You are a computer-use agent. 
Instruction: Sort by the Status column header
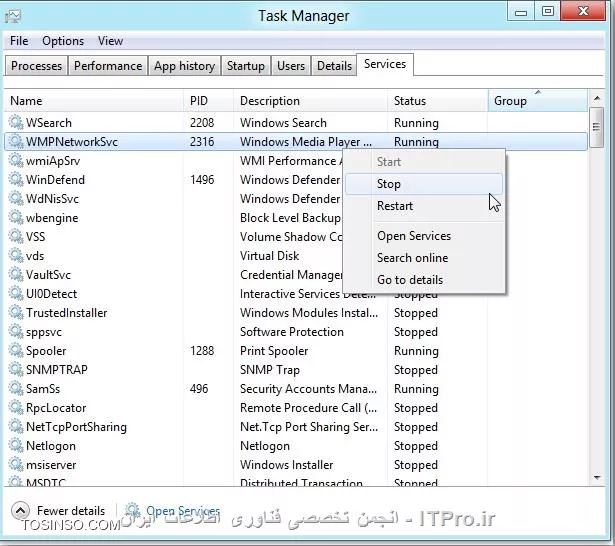[x=438, y=101]
